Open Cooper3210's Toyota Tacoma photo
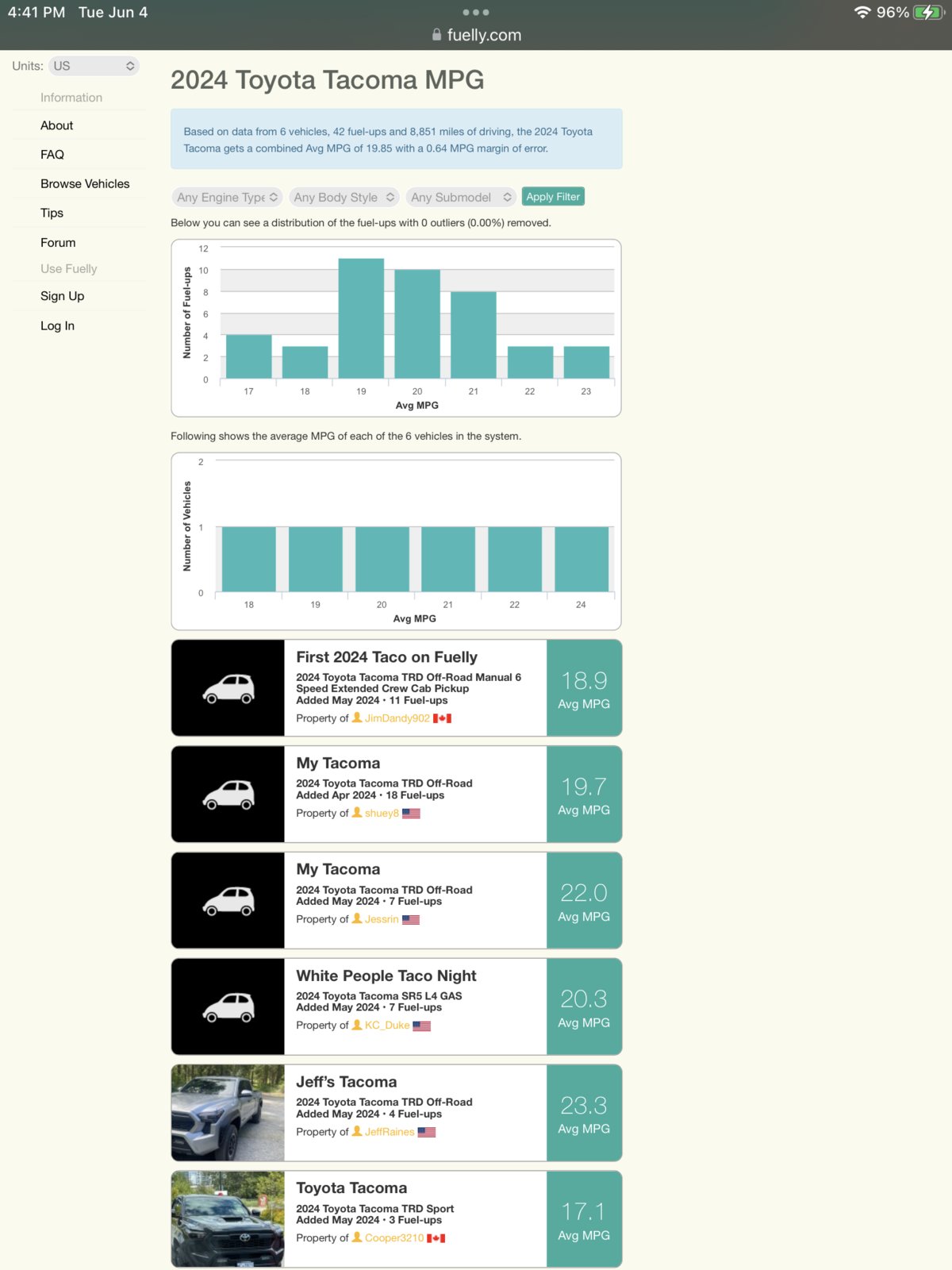Screen dimensions: 952x1270 (x=228, y=1219)
